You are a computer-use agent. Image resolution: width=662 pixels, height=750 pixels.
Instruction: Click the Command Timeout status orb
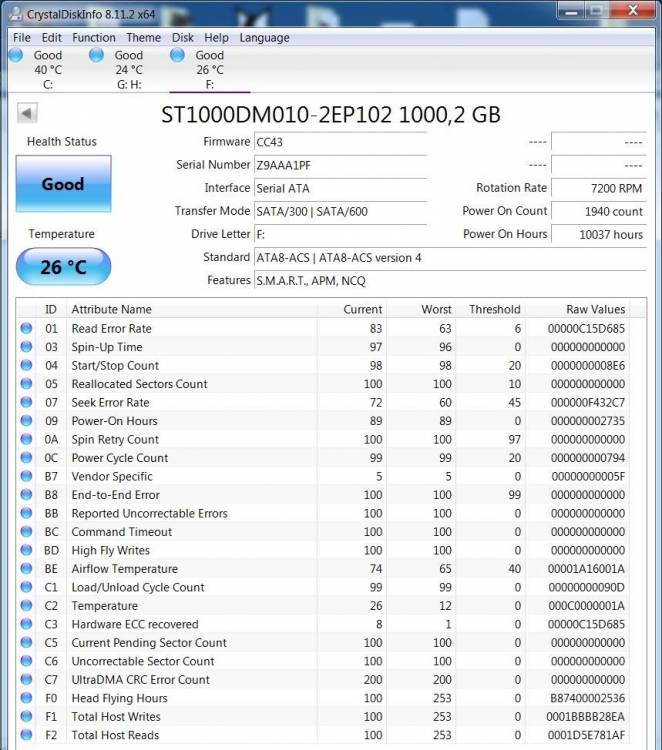click(x=26, y=531)
